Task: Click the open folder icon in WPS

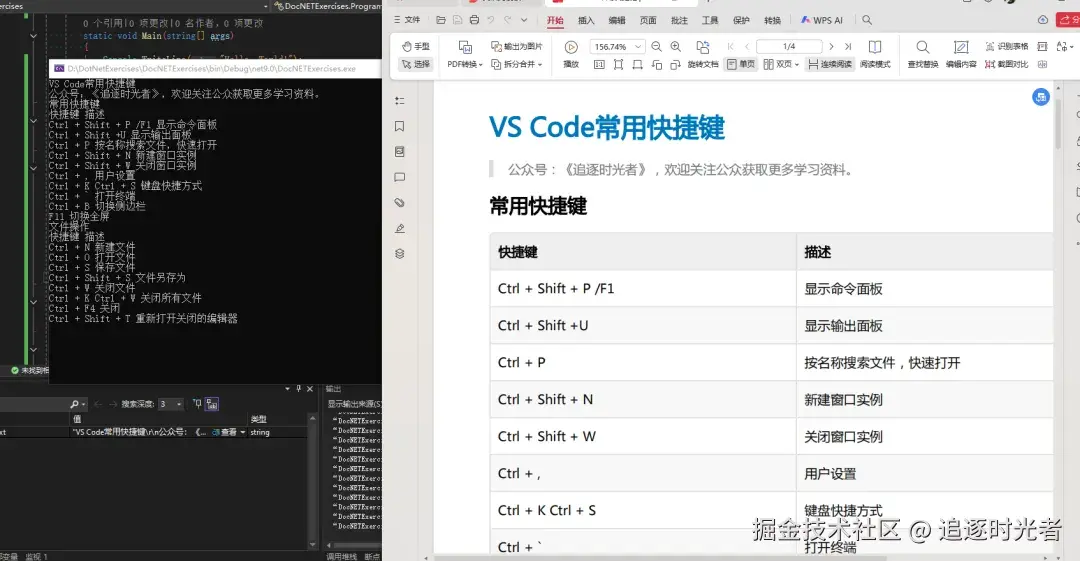Action: [x=441, y=20]
